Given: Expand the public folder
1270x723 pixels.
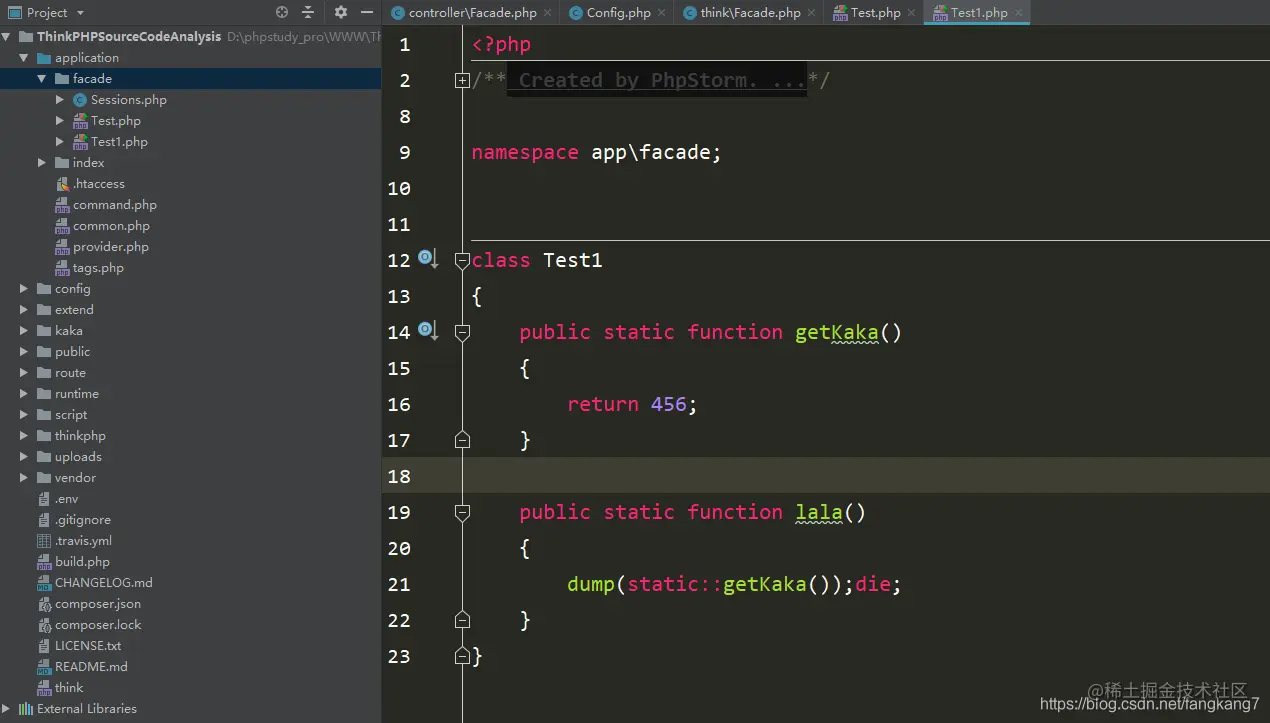Looking at the screenshot, I should 23,352.
